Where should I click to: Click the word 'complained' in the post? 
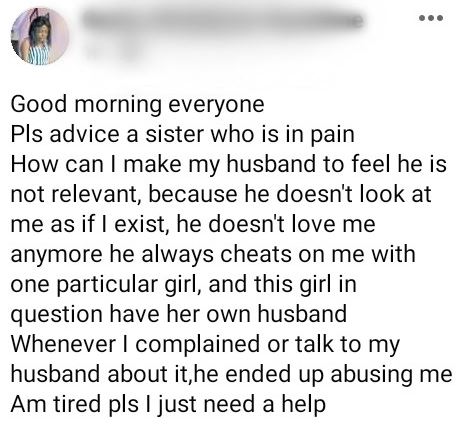(x=197, y=346)
